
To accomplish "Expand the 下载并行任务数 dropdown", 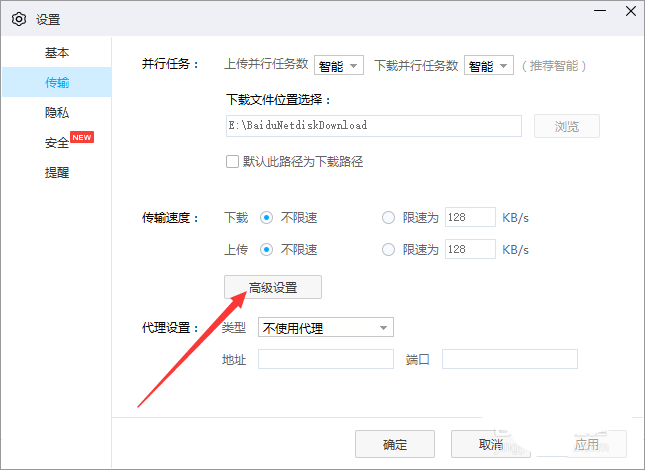I will click(489, 66).
